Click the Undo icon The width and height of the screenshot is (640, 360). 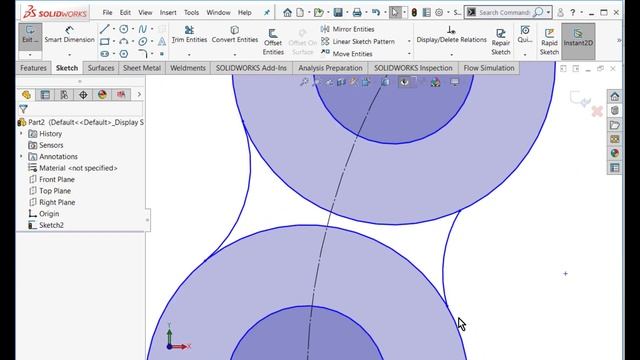(376, 13)
